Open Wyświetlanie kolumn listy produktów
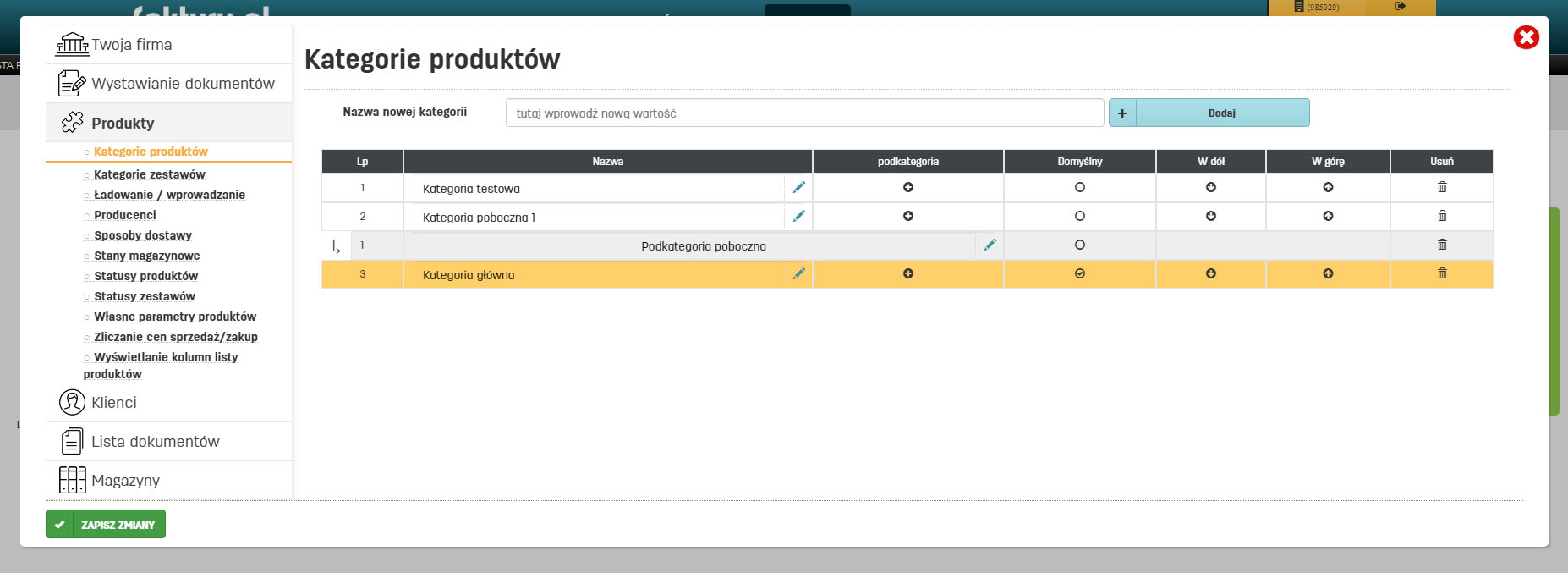The width and height of the screenshot is (1568, 573). pos(161,366)
